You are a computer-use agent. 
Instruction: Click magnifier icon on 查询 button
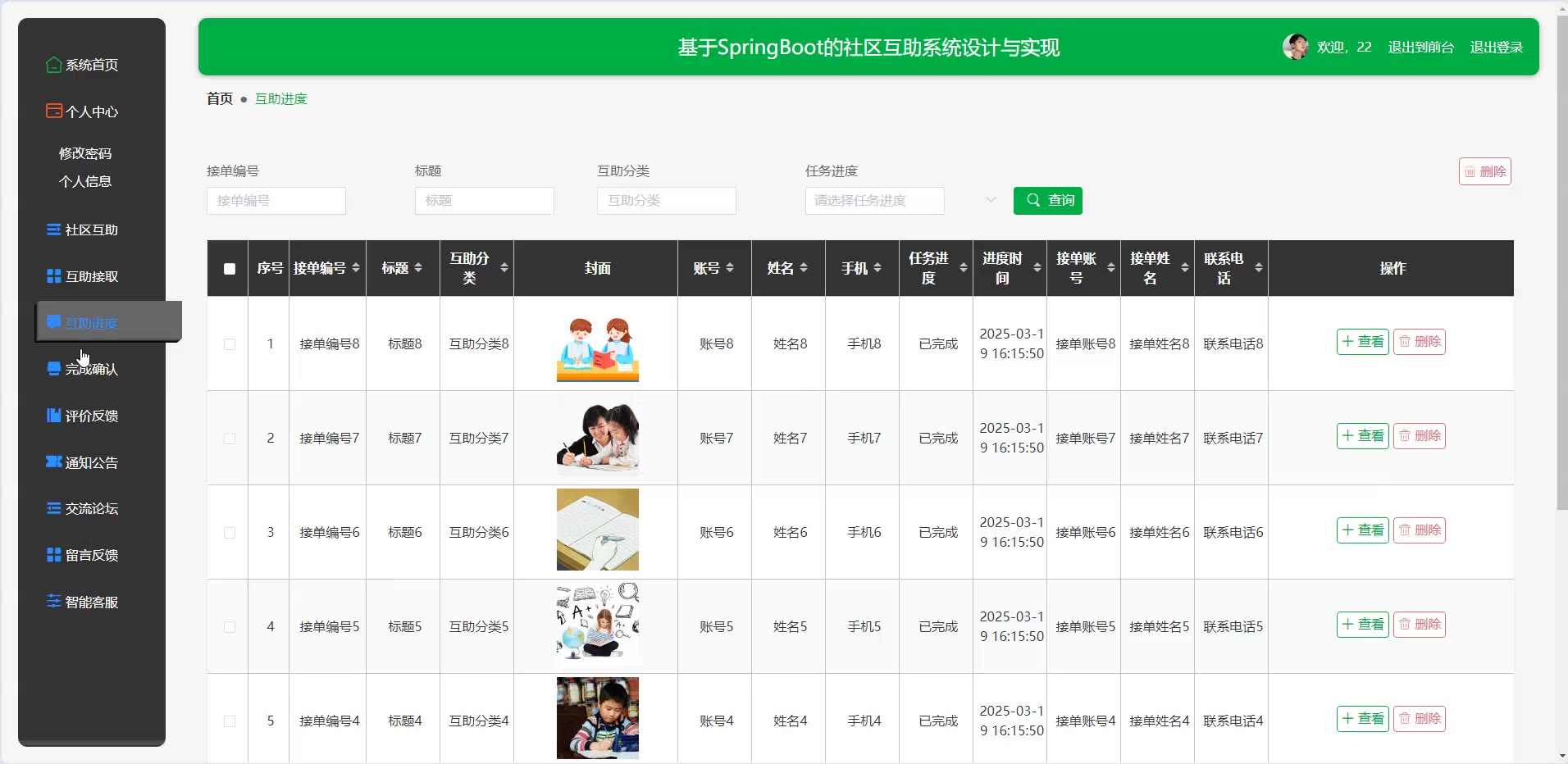1033,200
